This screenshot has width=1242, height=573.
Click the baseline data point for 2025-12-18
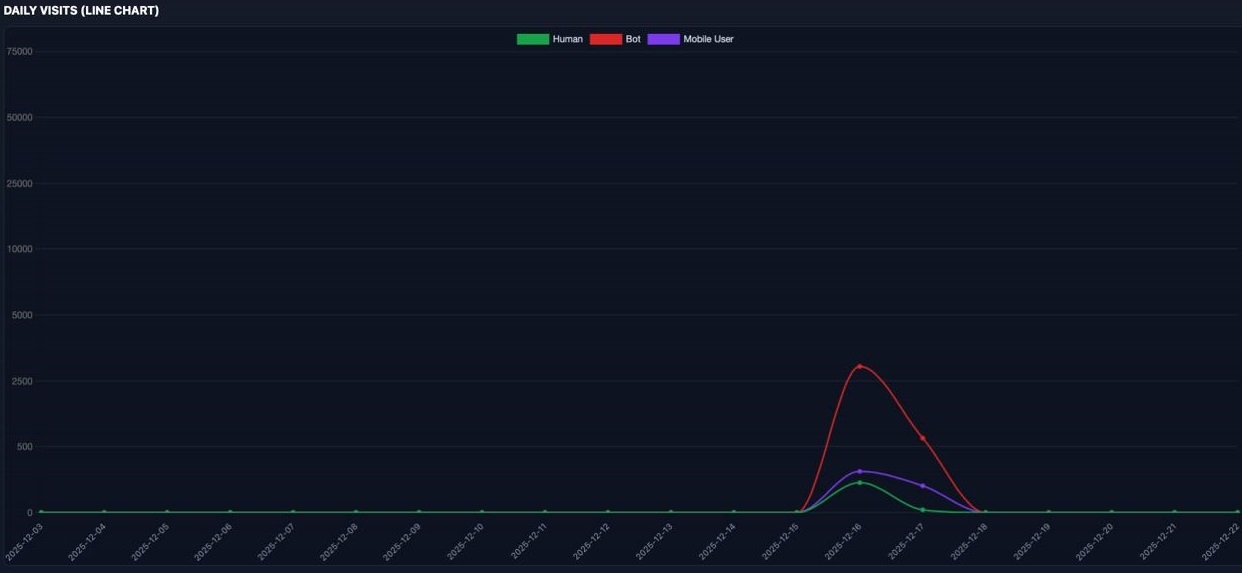985,512
